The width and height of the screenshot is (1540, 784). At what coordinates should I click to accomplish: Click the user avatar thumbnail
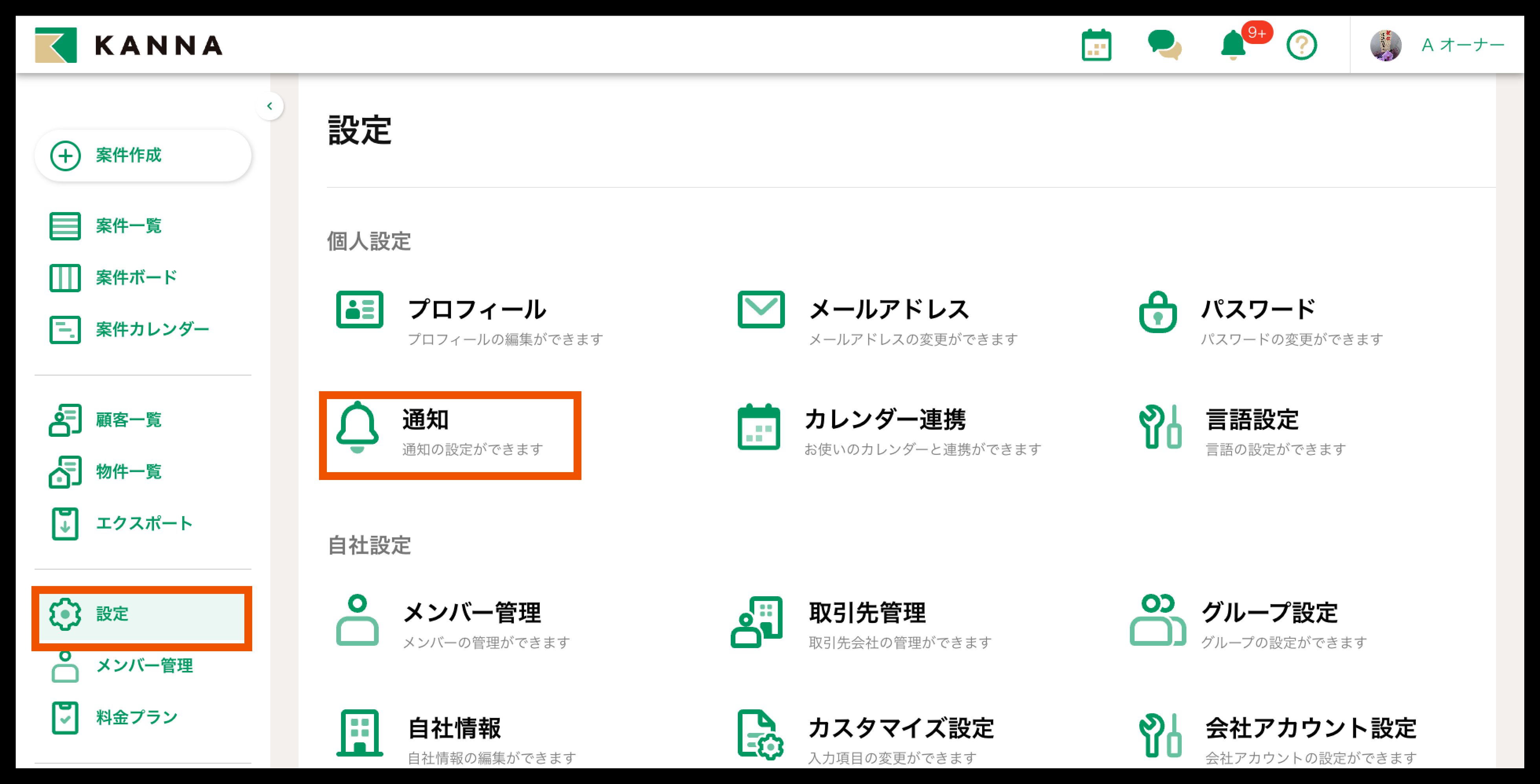1385,46
